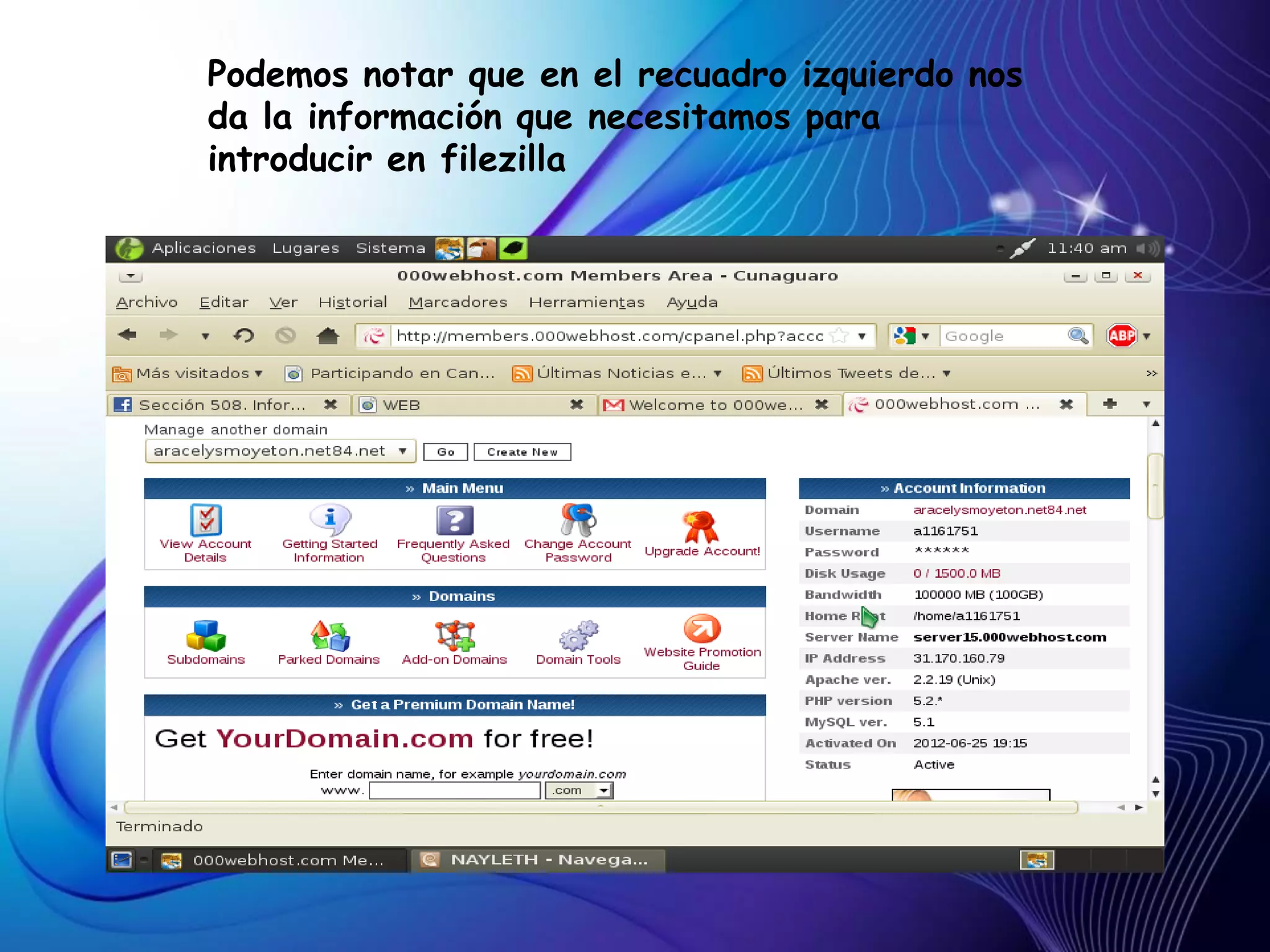Click the horizontal scrollbar
This screenshot has width=1270, height=952.
click(x=600, y=807)
